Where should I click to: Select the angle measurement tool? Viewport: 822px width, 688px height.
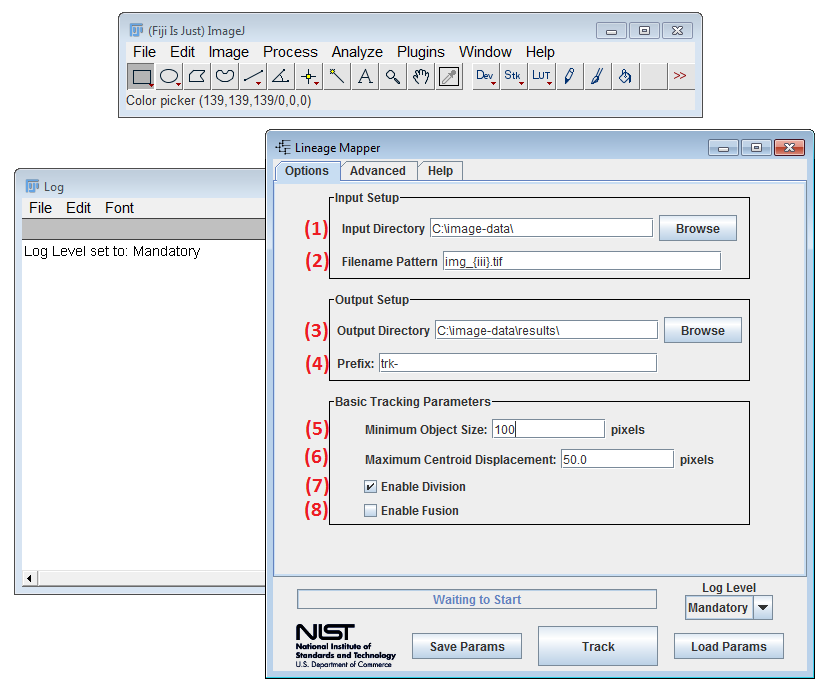click(x=280, y=76)
